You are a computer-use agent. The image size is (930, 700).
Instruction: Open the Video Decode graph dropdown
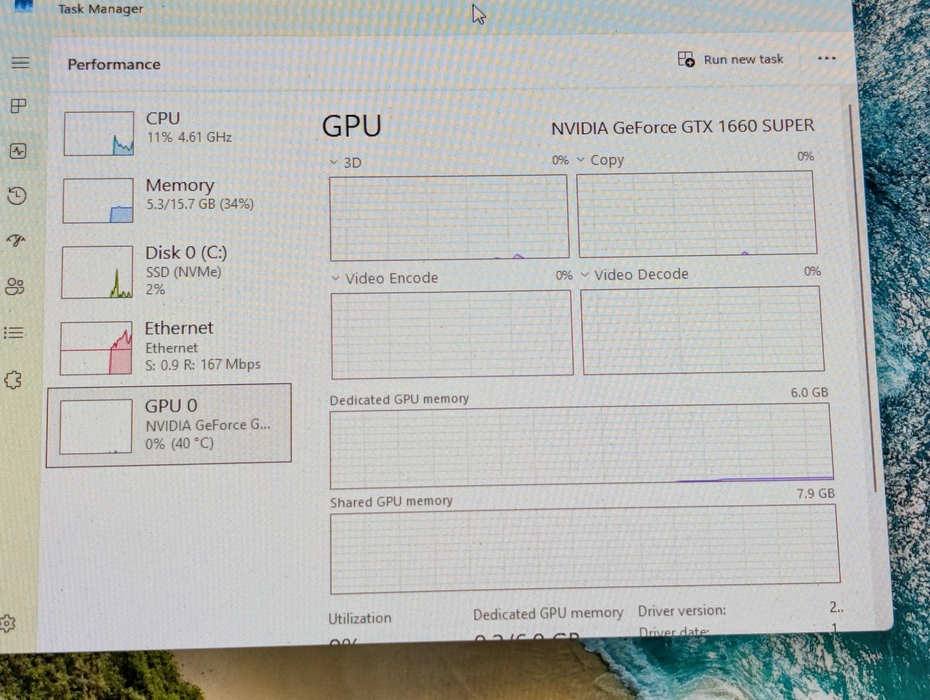585,274
